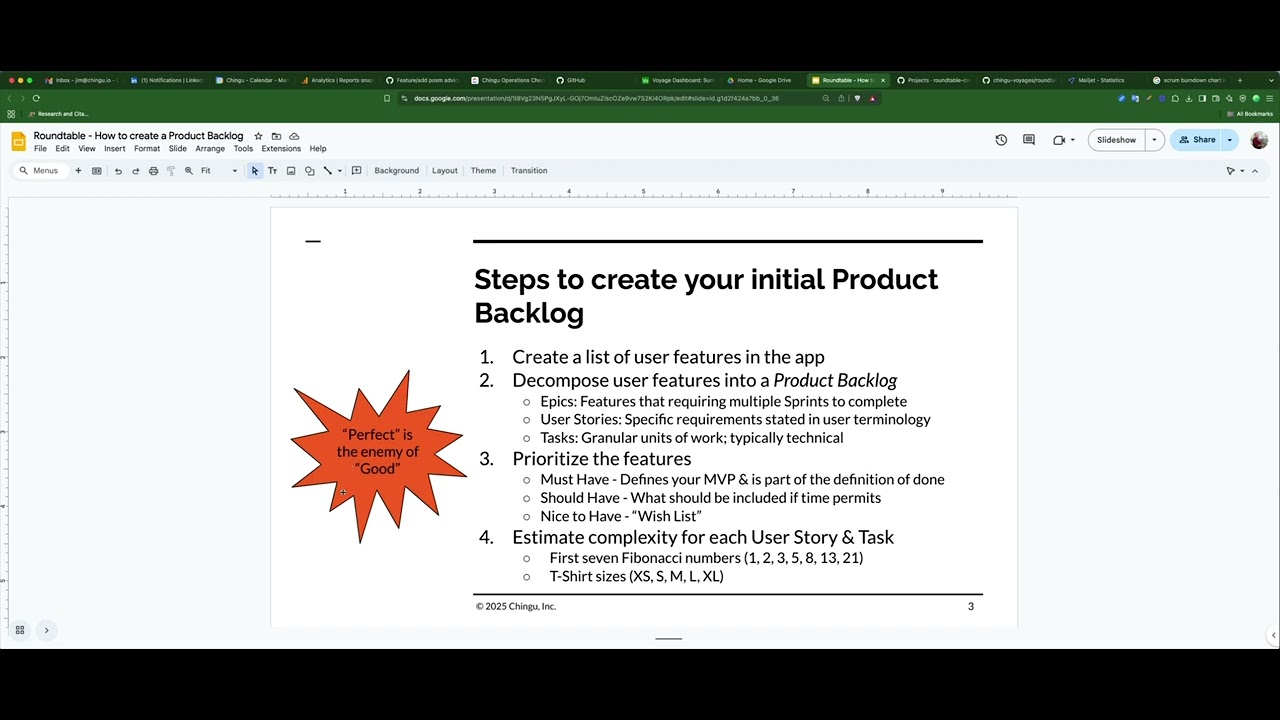The image size is (1280, 720).
Task: Search the Menus field
Action: [40, 171]
